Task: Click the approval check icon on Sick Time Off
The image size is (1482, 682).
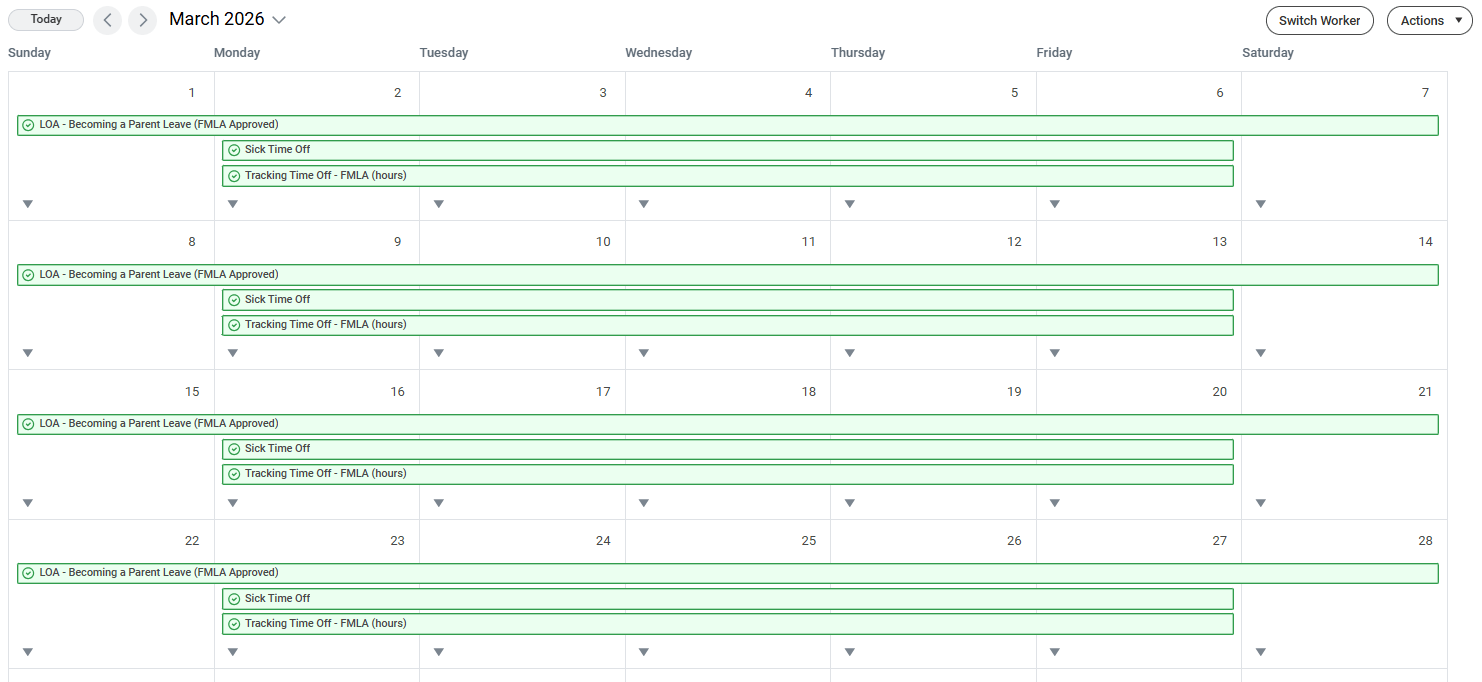Action: pos(233,149)
